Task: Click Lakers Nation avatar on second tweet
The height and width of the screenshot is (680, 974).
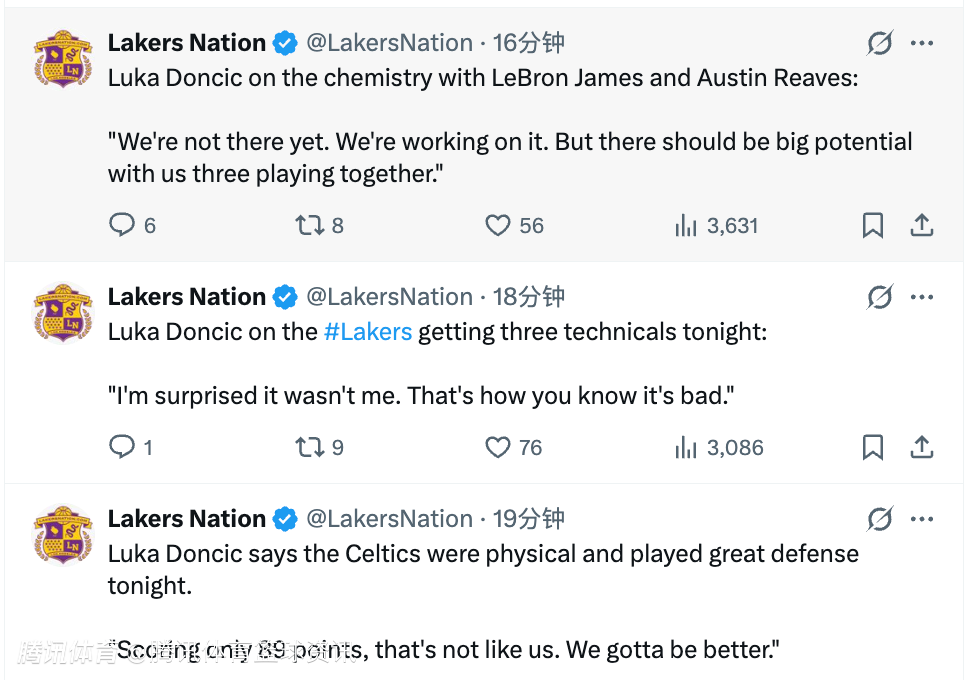Action: point(63,312)
